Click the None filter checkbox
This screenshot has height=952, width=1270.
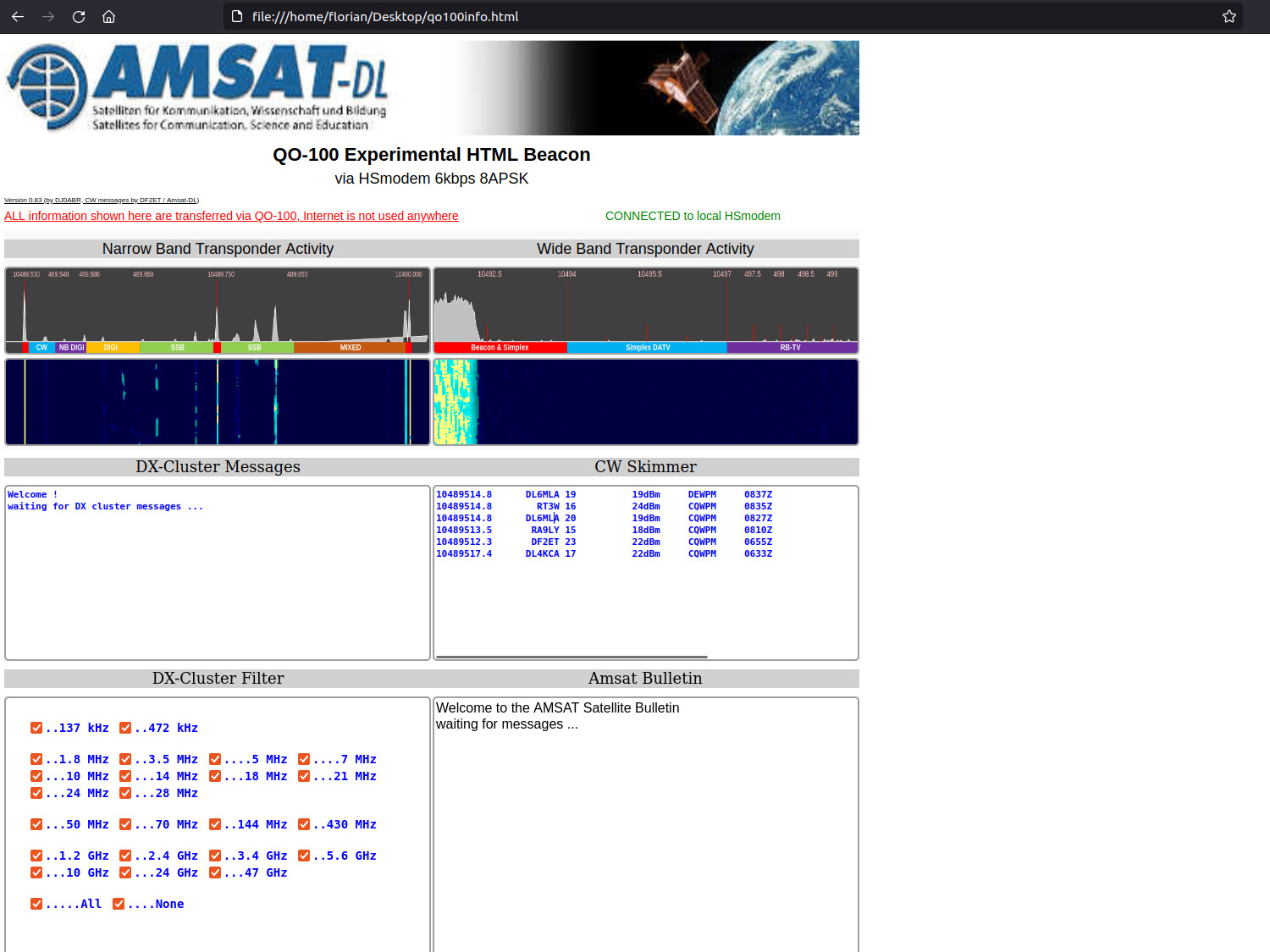[119, 904]
